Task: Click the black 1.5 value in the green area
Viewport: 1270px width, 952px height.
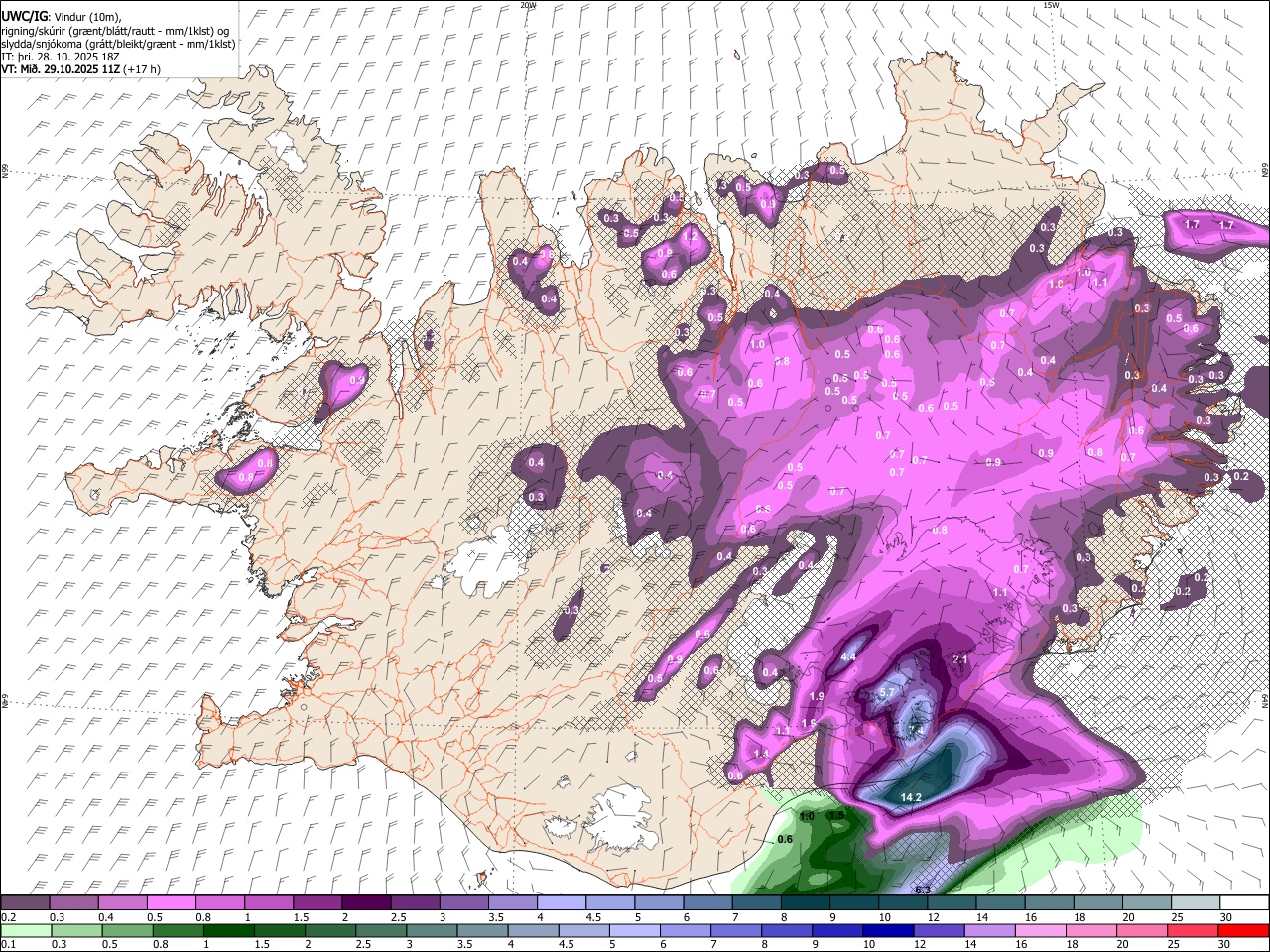Action: click(836, 816)
